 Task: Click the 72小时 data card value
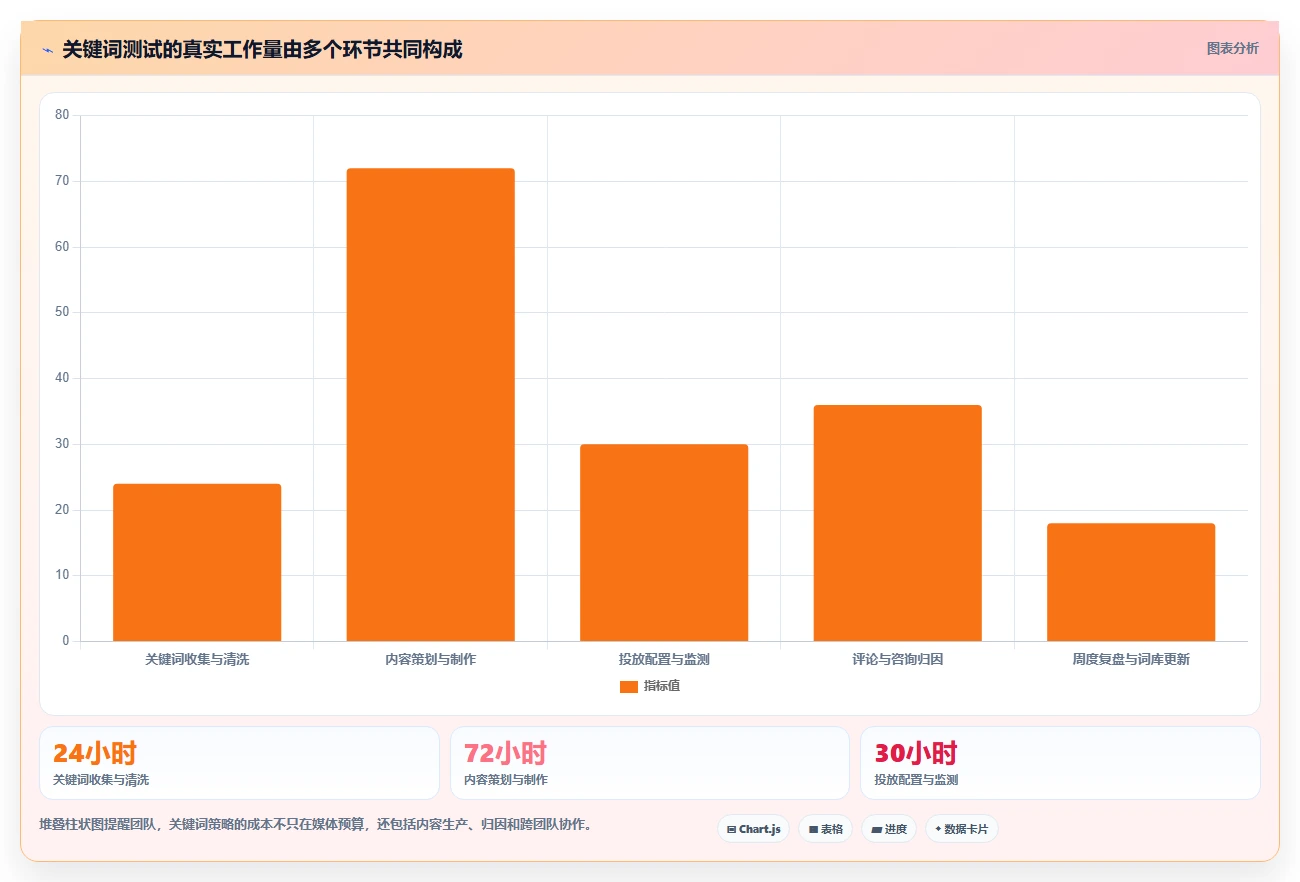point(505,753)
